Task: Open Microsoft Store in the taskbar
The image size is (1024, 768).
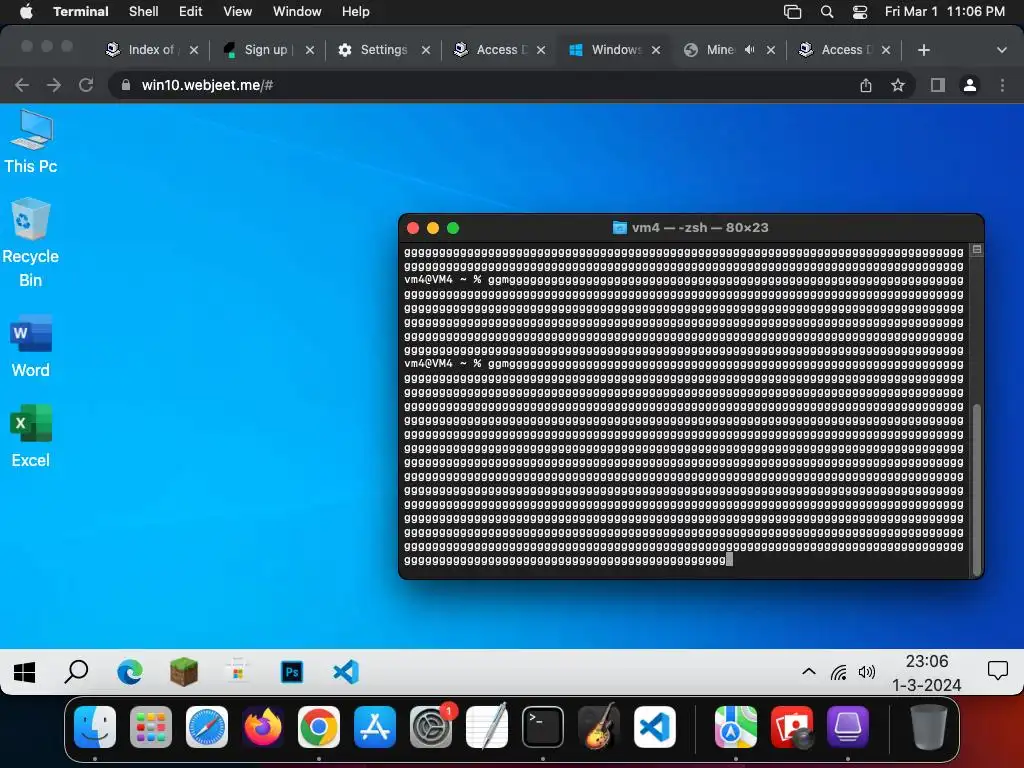Action: [238, 672]
